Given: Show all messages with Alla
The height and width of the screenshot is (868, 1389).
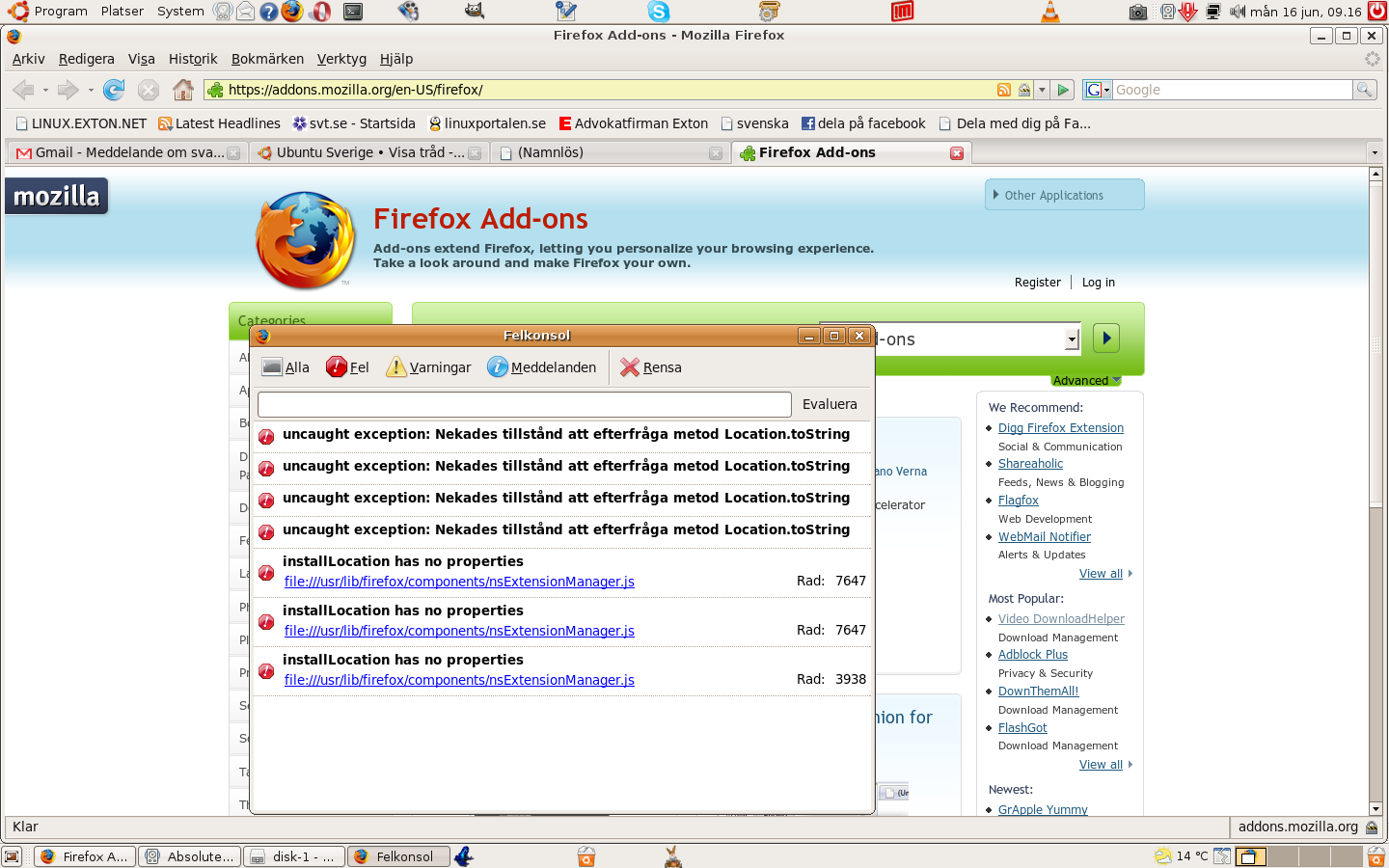Looking at the screenshot, I should 286,367.
